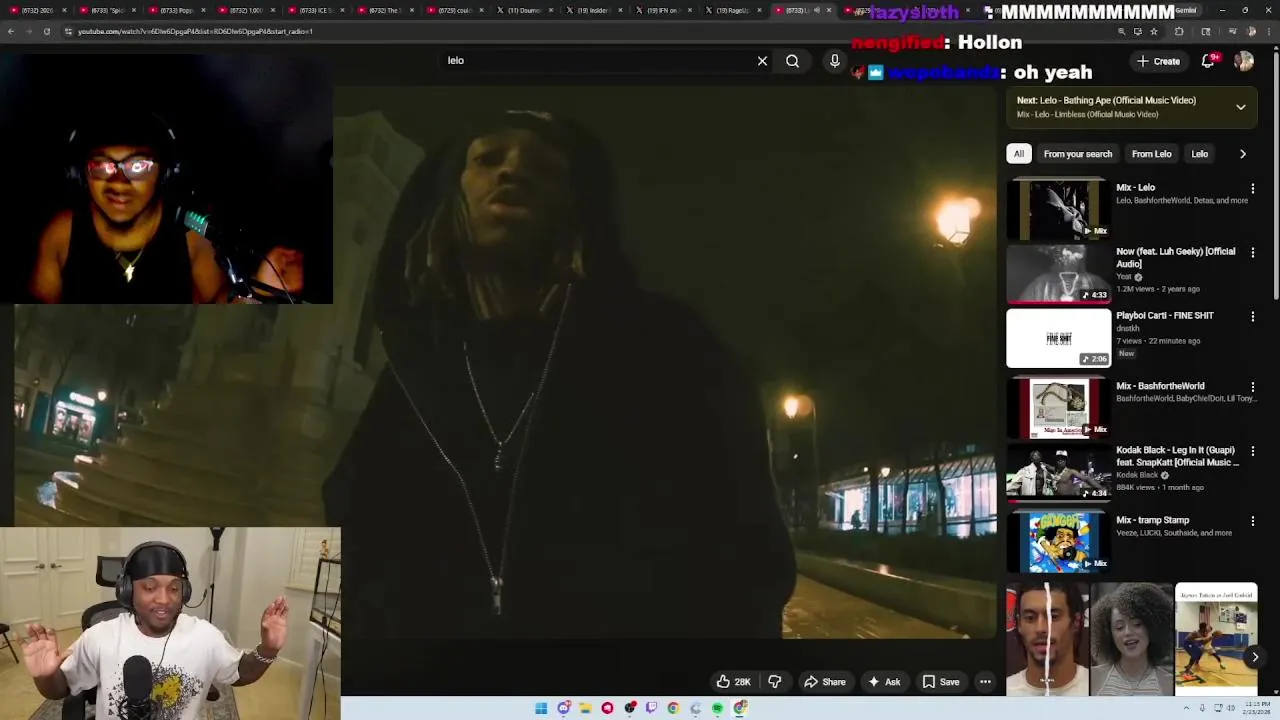Viewport: 1280px width, 720px height.
Task: View site information icon in address bar
Action: [x=68, y=31]
